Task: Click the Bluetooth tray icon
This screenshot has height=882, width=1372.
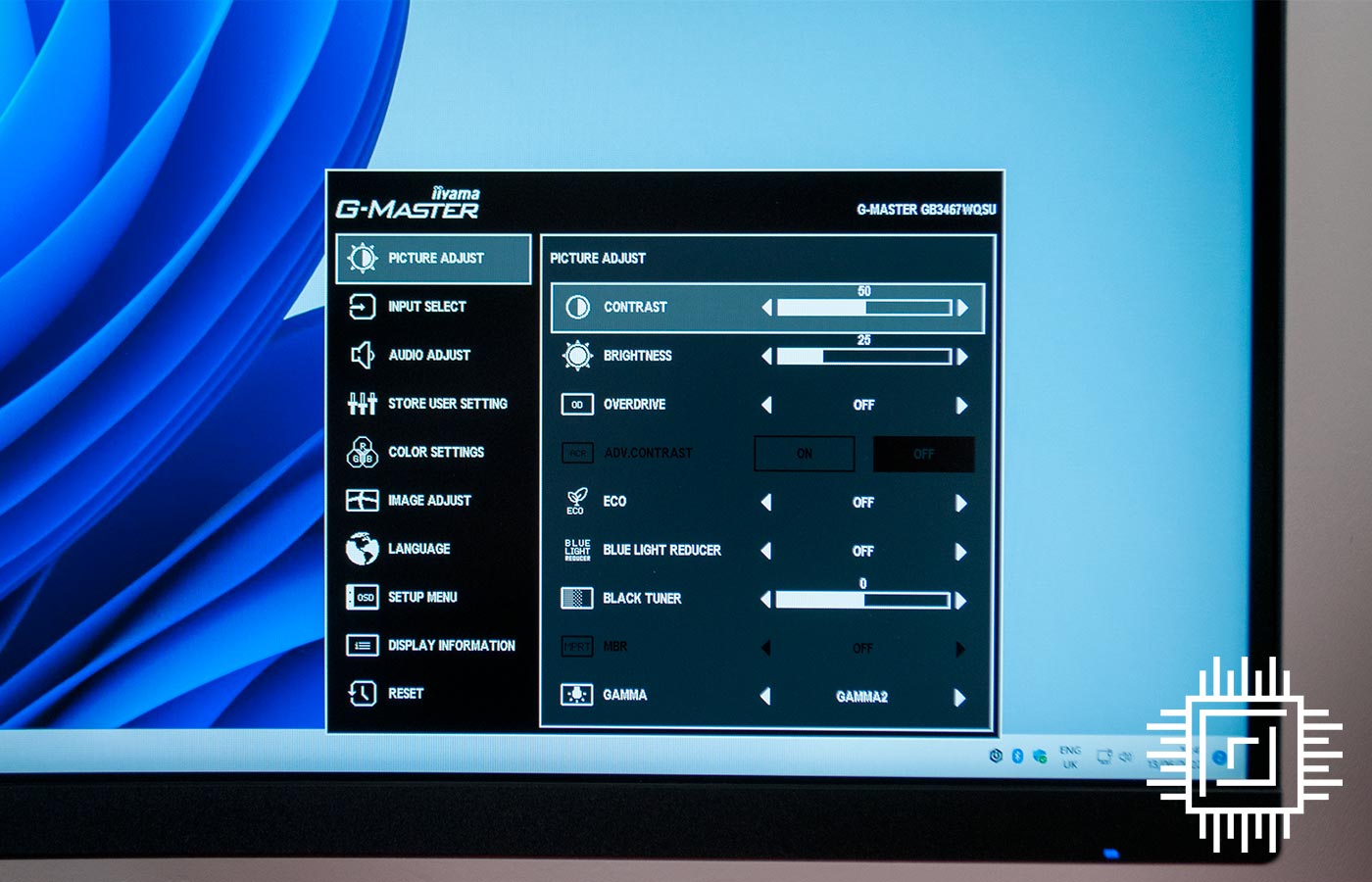Action: [x=1017, y=756]
